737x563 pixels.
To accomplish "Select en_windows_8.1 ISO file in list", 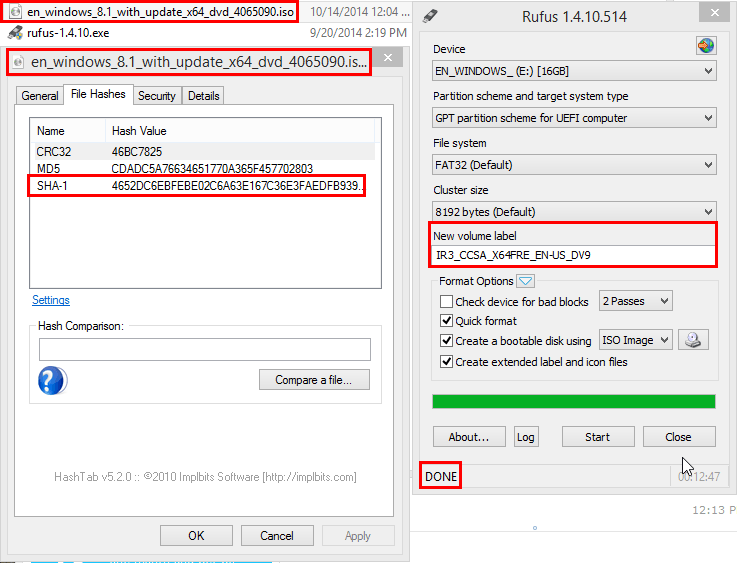I will click(x=160, y=12).
